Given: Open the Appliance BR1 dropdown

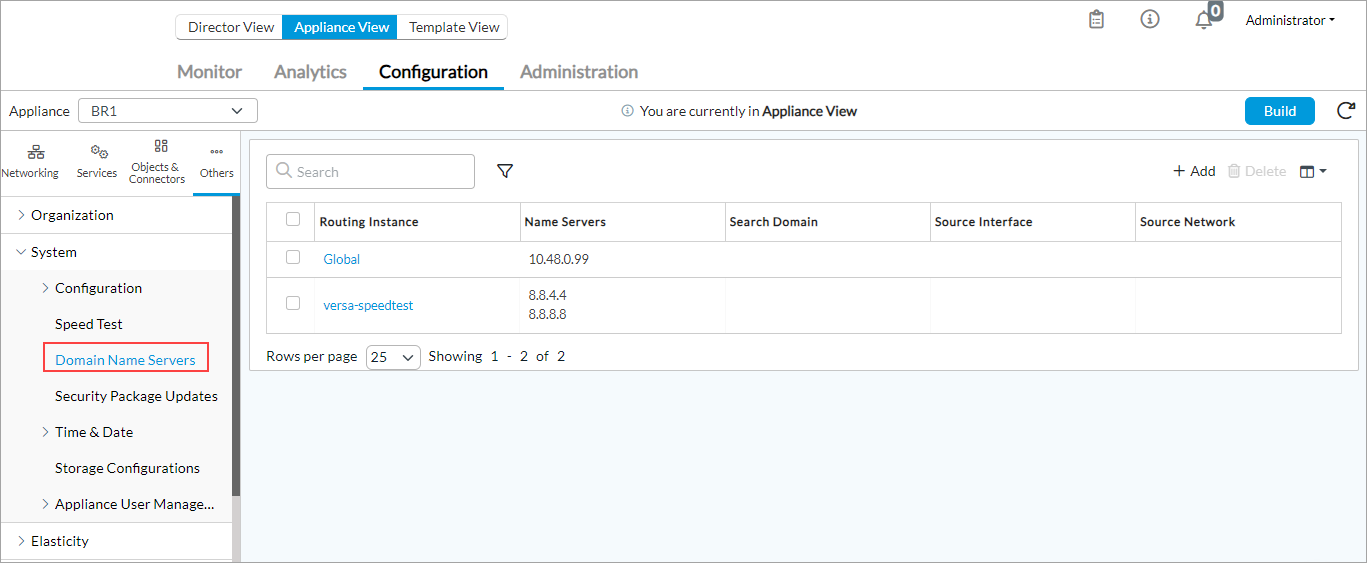Looking at the screenshot, I should [167, 111].
